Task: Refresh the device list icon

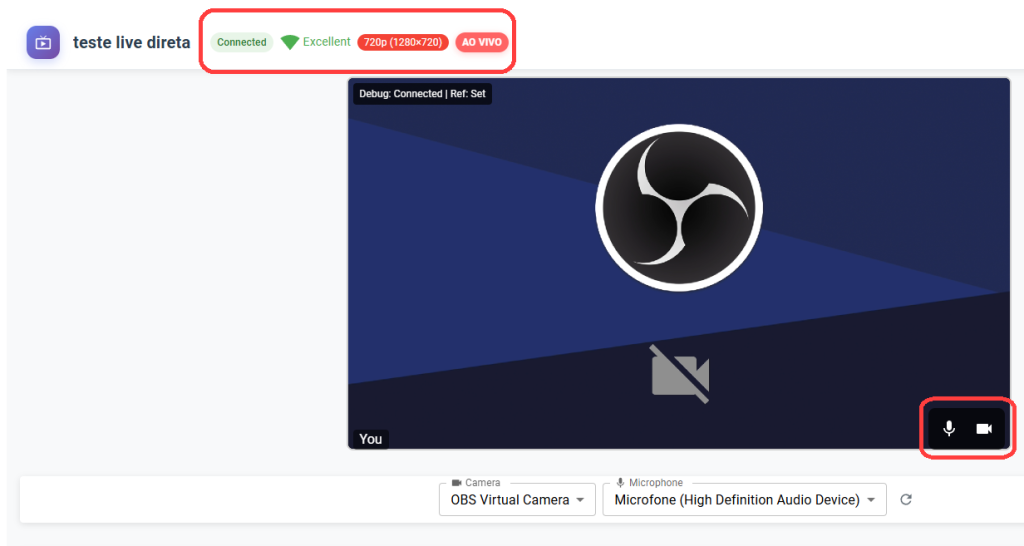Action: coord(906,500)
